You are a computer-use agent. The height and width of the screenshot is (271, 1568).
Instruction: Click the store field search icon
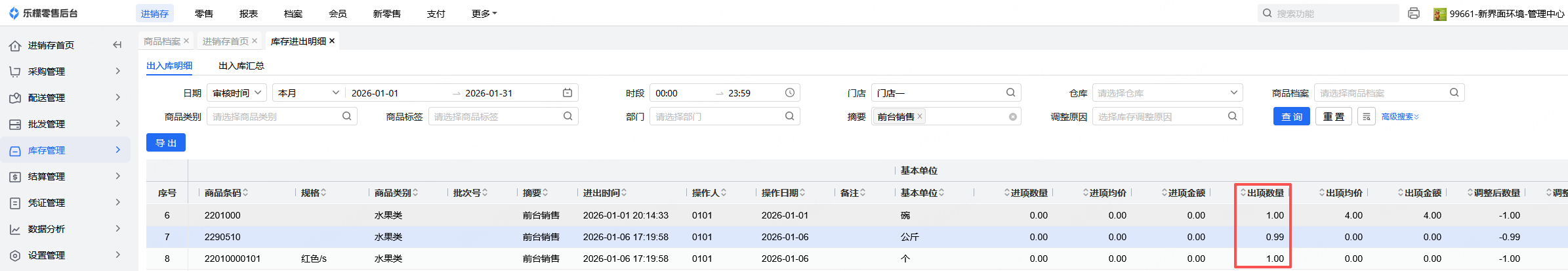pos(1011,93)
